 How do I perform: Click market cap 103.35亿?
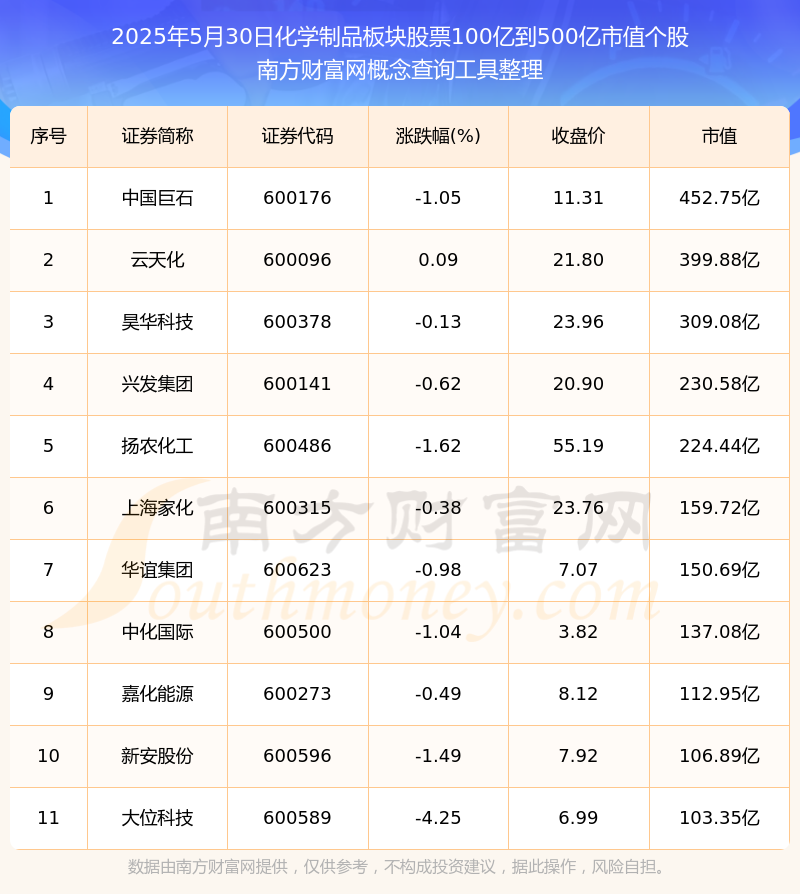(720, 818)
